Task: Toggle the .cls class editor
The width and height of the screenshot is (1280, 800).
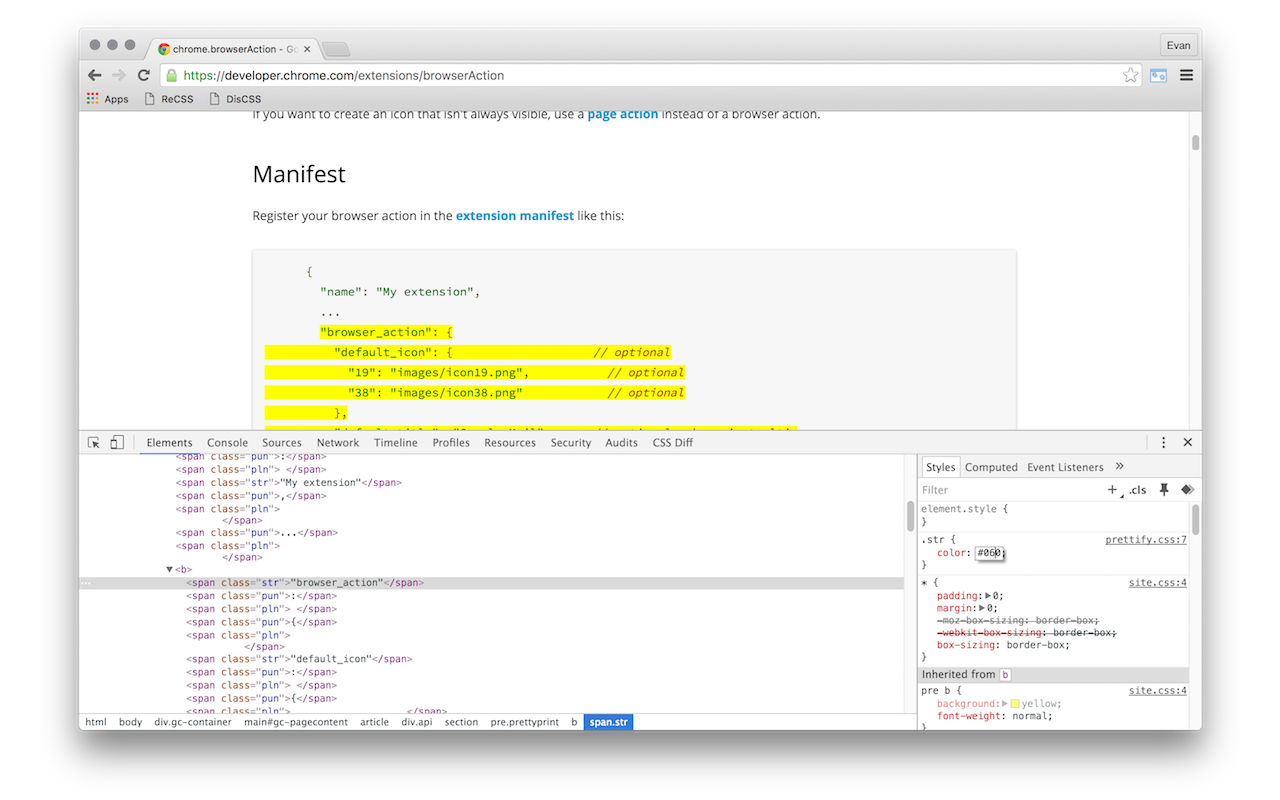Action: (x=1137, y=490)
